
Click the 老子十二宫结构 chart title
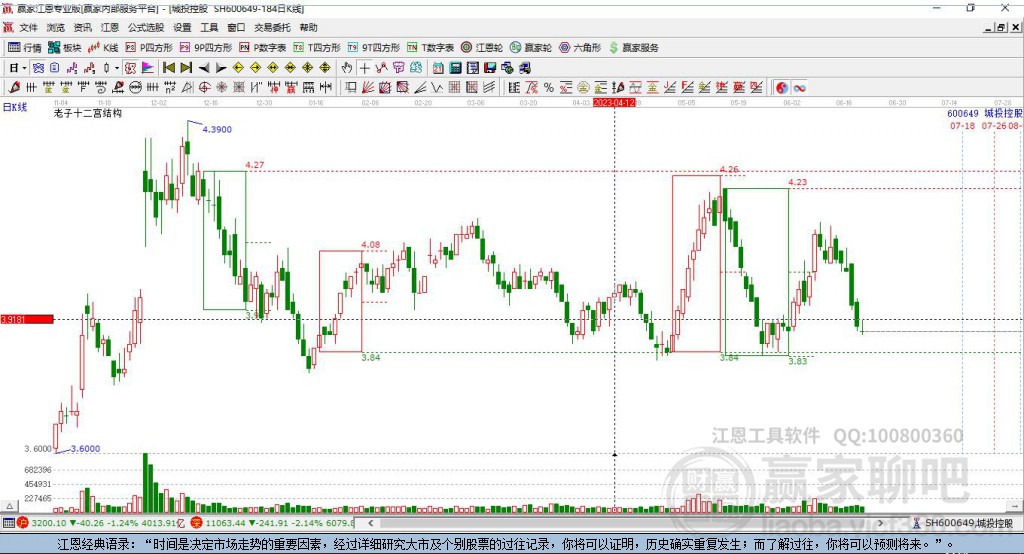pyautogui.click(x=88, y=113)
